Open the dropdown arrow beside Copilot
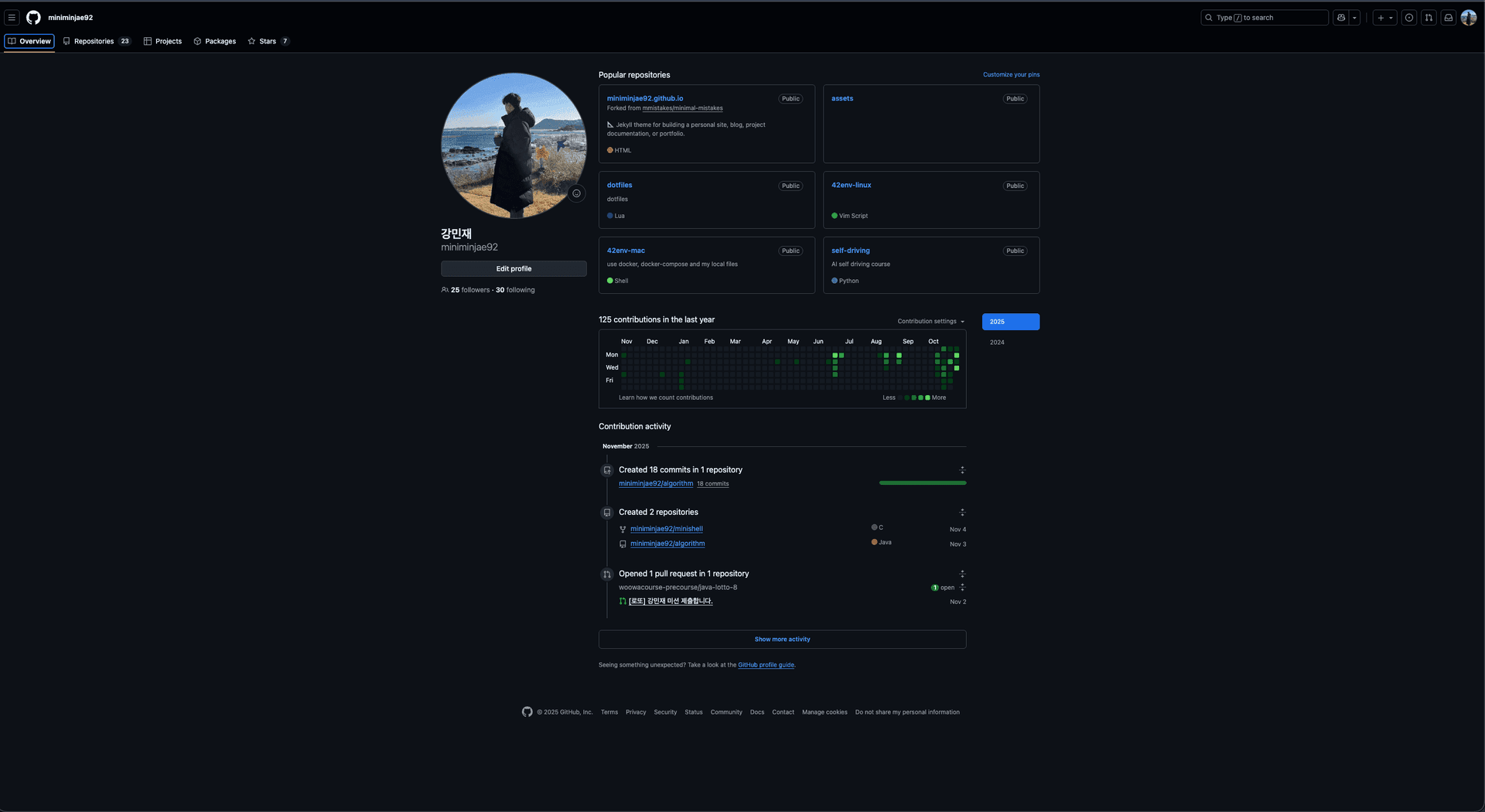This screenshot has width=1485, height=812. tap(1354, 18)
